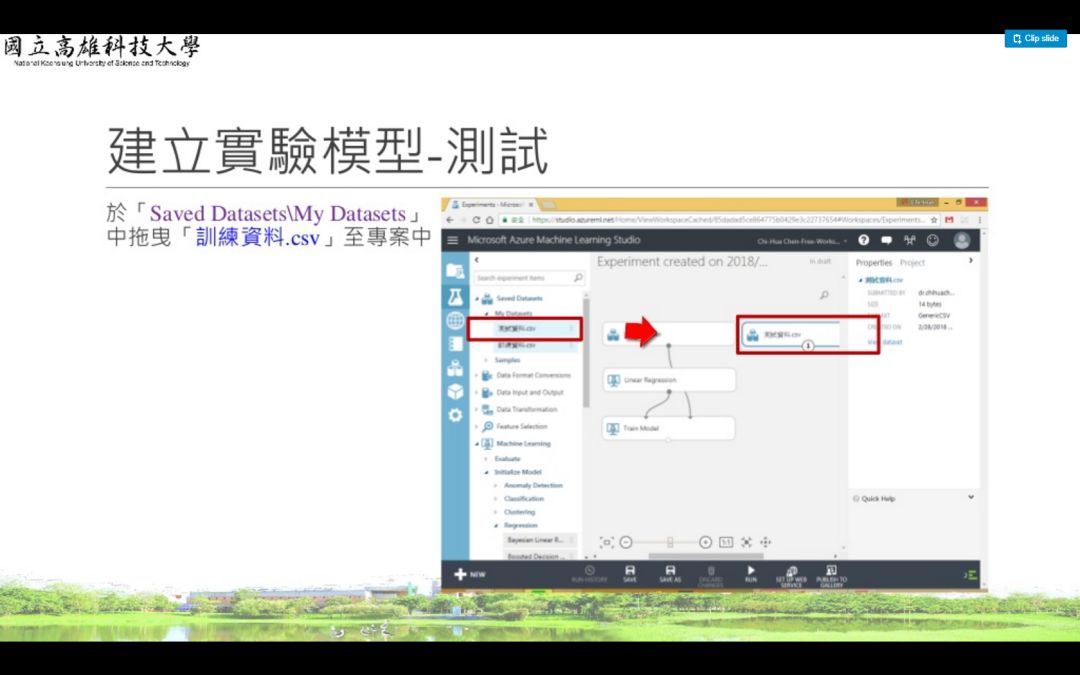Click the View dataset link in Properties

[x=885, y=342]
